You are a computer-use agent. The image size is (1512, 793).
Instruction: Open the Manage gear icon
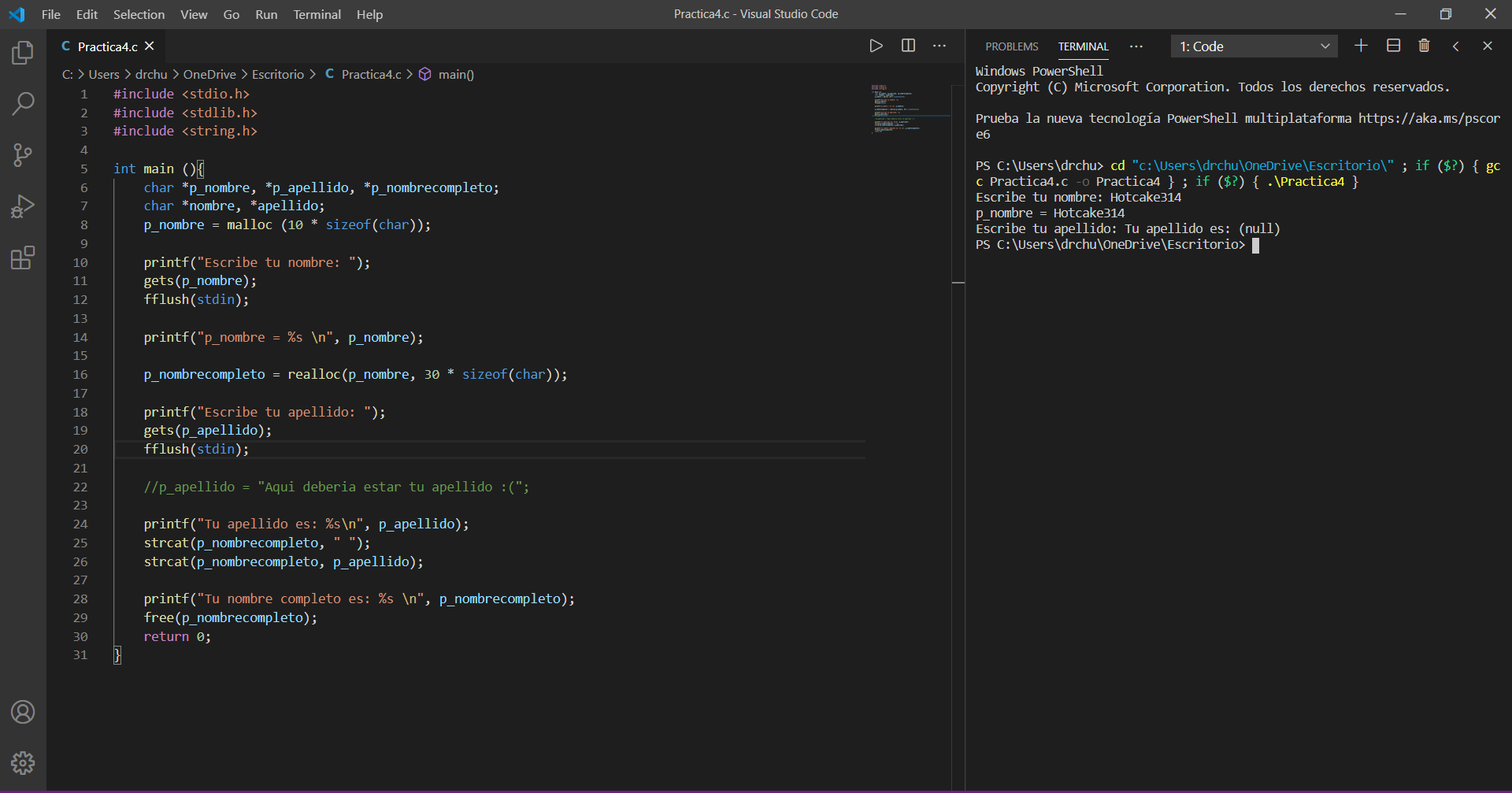click(x=23, y=762)
